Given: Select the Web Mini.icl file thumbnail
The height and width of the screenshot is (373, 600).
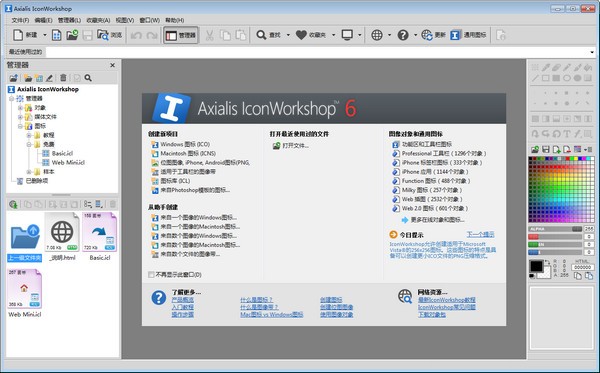Looking at the screenshot, I should coord(24,289).
